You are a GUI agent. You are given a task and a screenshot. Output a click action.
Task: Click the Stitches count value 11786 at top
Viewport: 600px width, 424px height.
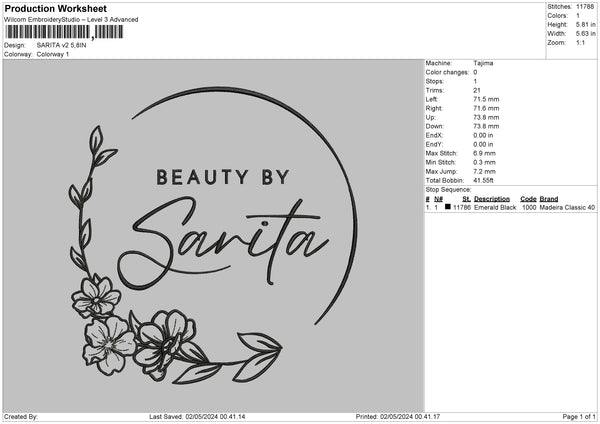click(587, 6)
